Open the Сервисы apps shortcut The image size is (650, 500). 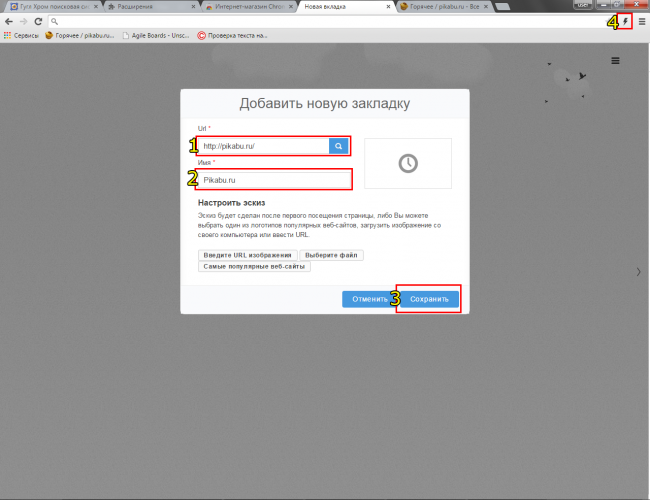pyautogui.click(x=21, y=36)
